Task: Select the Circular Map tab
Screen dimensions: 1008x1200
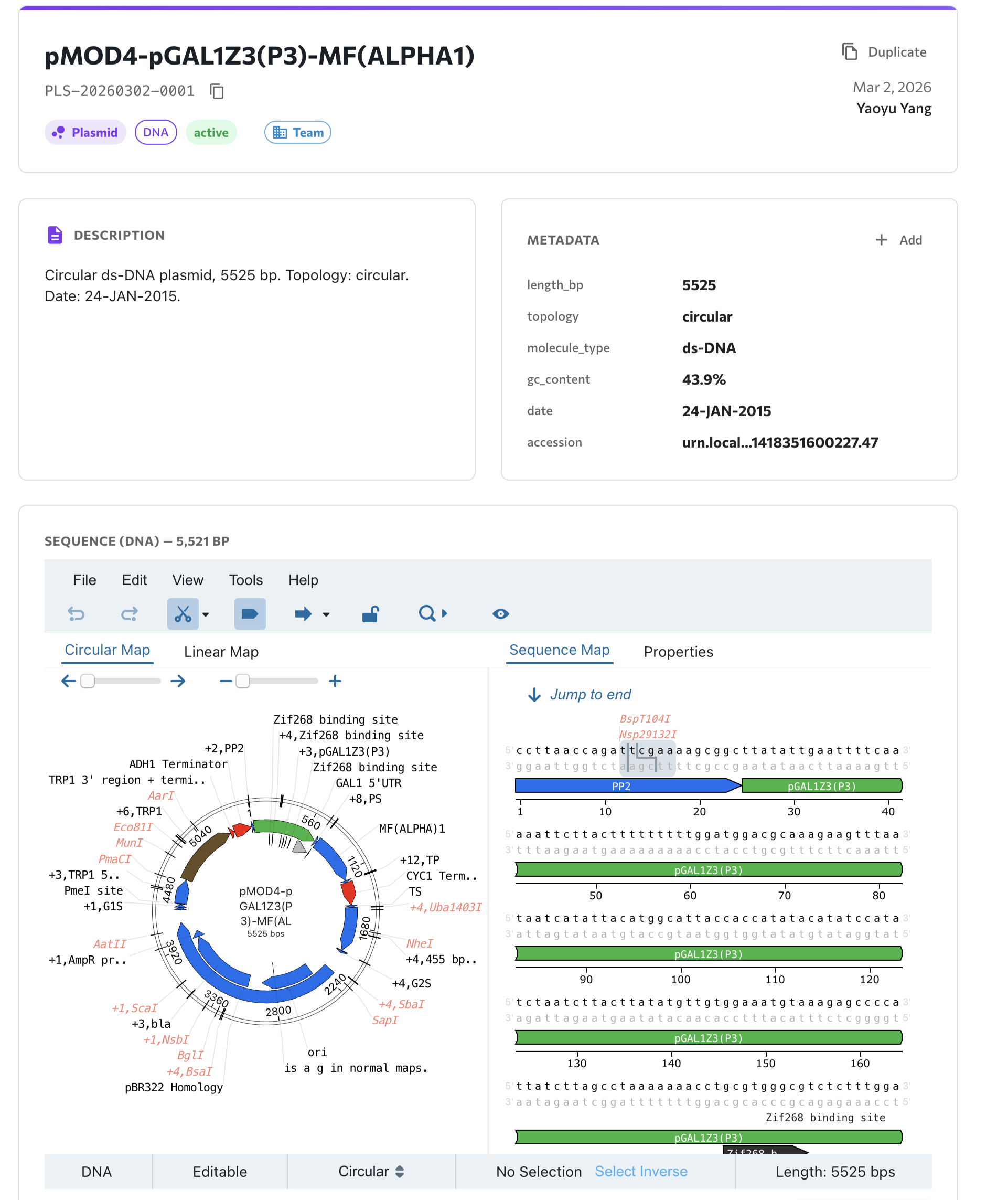Action: (108, 650)
